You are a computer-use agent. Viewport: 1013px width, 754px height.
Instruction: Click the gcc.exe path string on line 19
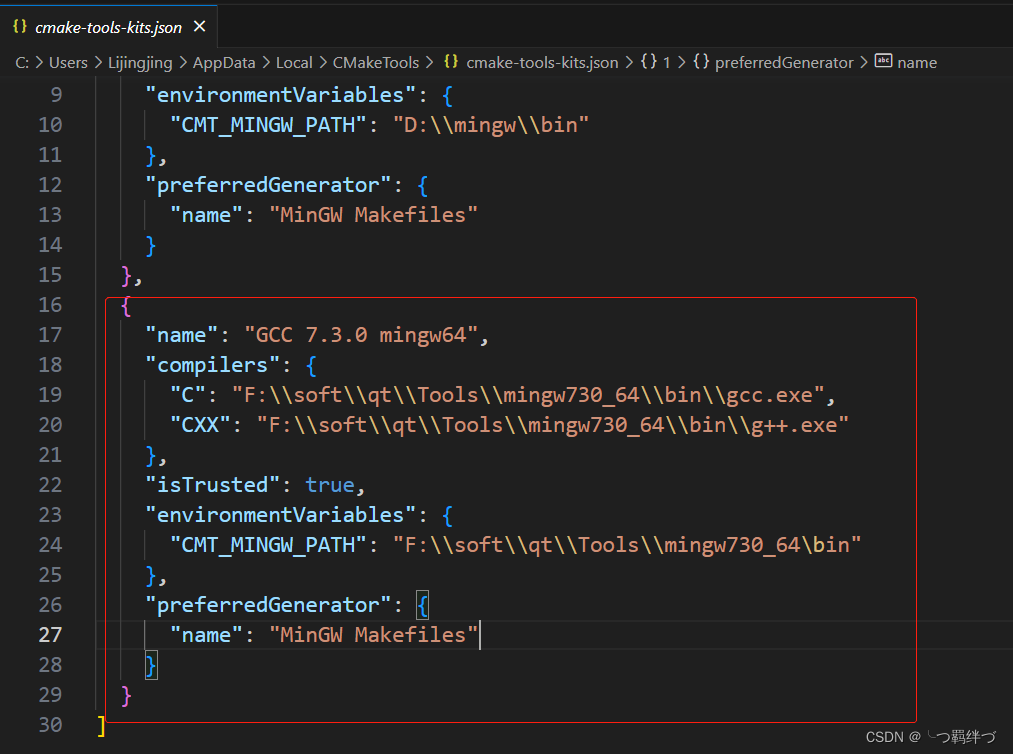point(528,395)
